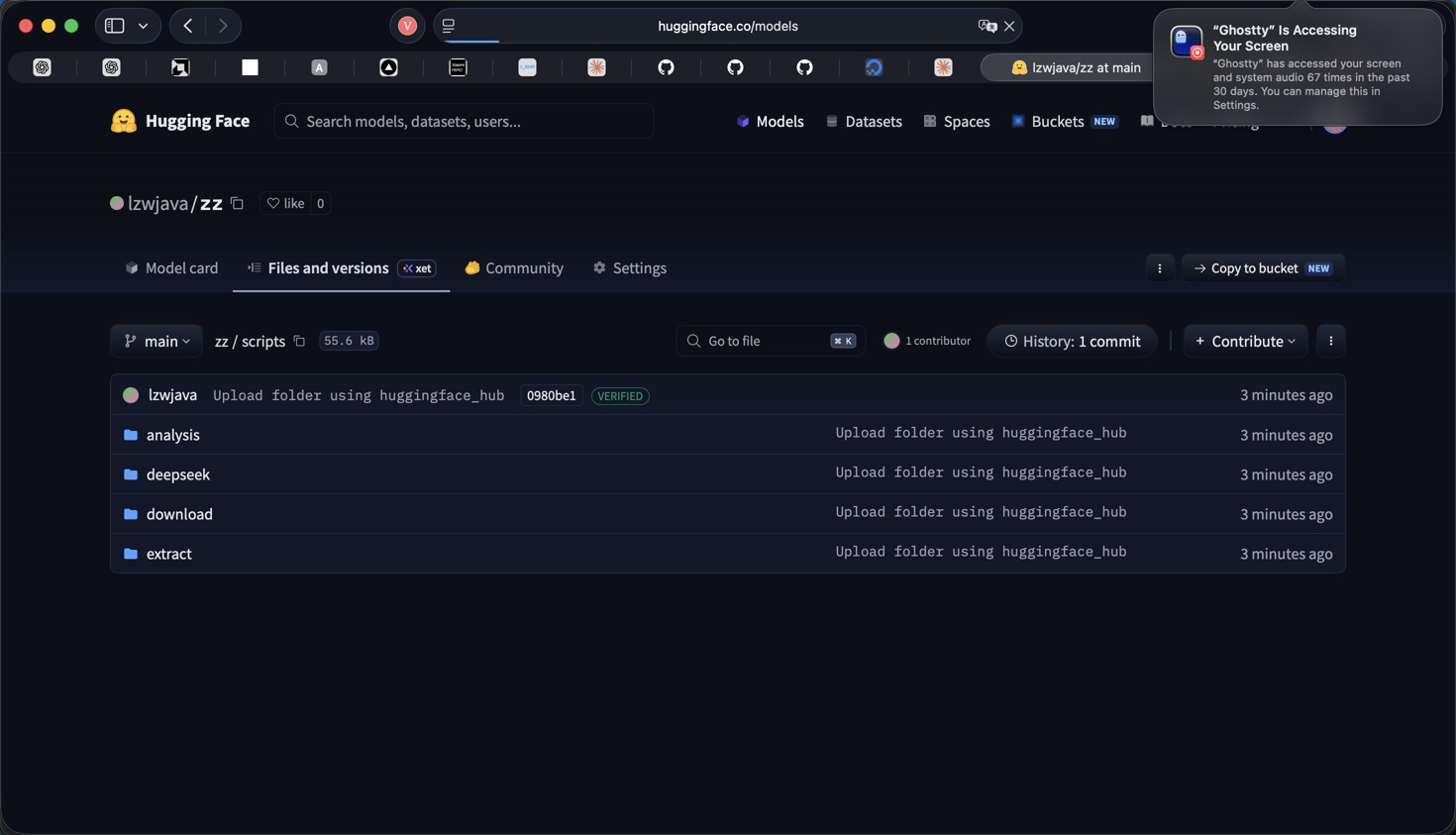The width and height of the screenshot is (1456, 835).
Task: Switch to the blue circular arrow tab
Action: (x=874, y=67)
